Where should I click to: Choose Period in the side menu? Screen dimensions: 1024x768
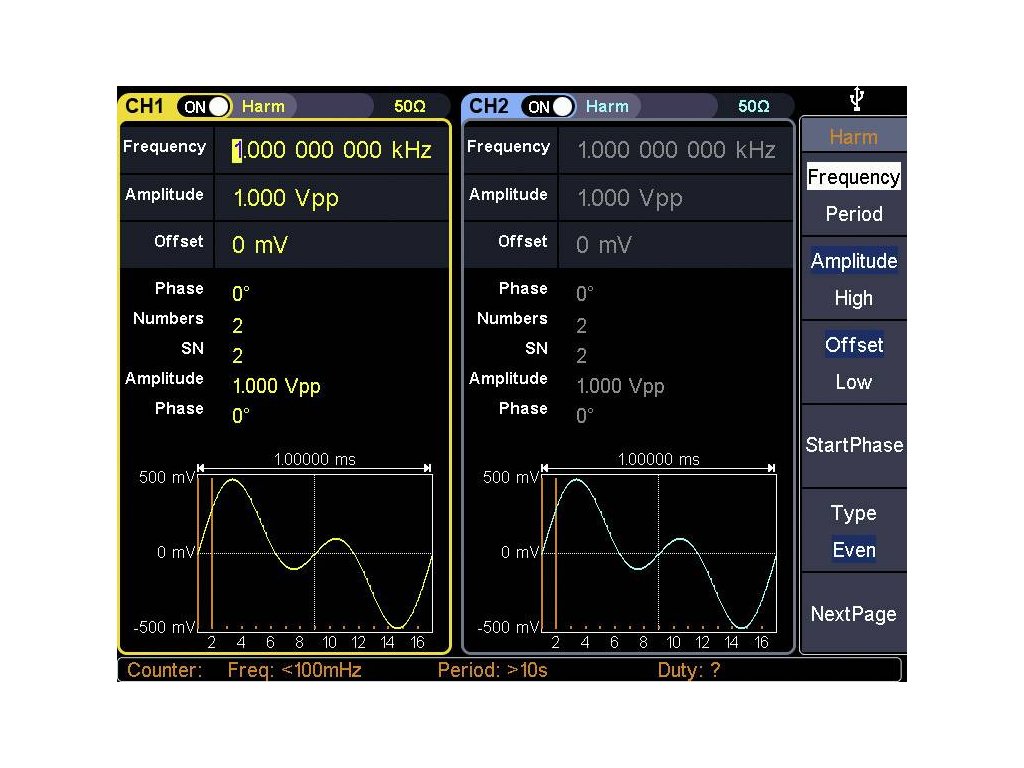[x=853, y=214]
